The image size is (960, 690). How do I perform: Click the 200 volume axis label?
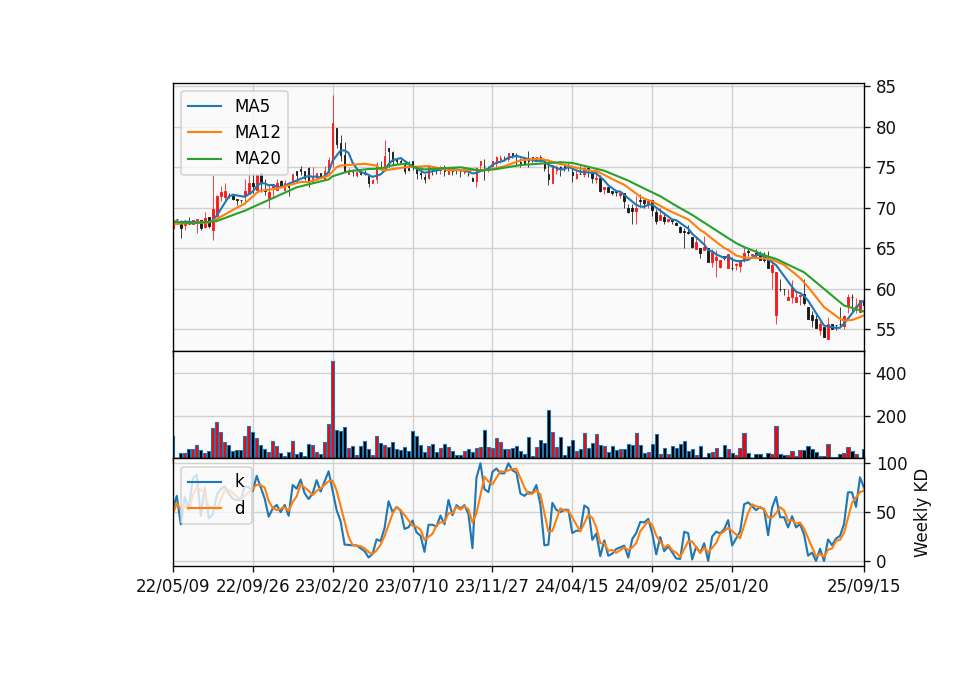point(891,417)
